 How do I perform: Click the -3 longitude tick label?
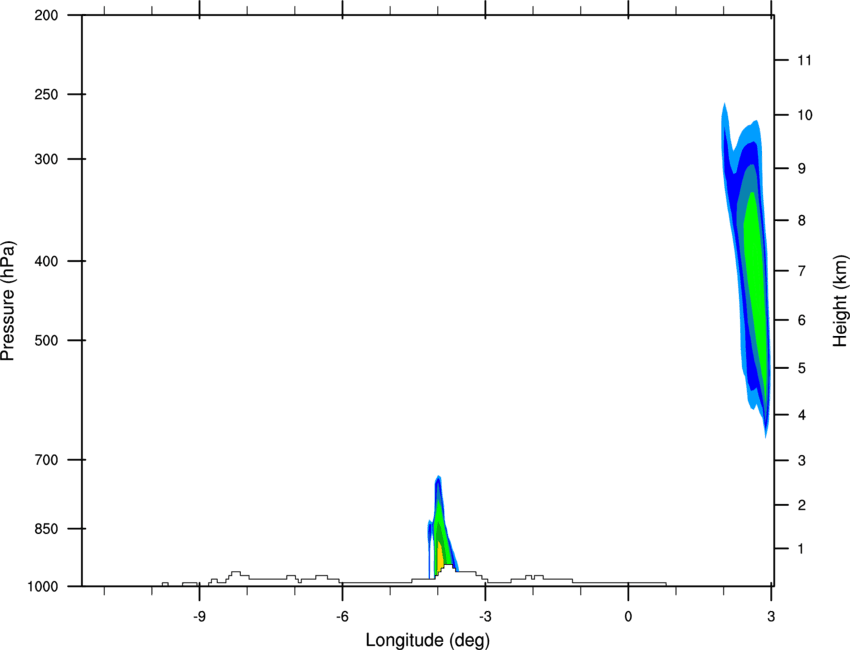485,616
